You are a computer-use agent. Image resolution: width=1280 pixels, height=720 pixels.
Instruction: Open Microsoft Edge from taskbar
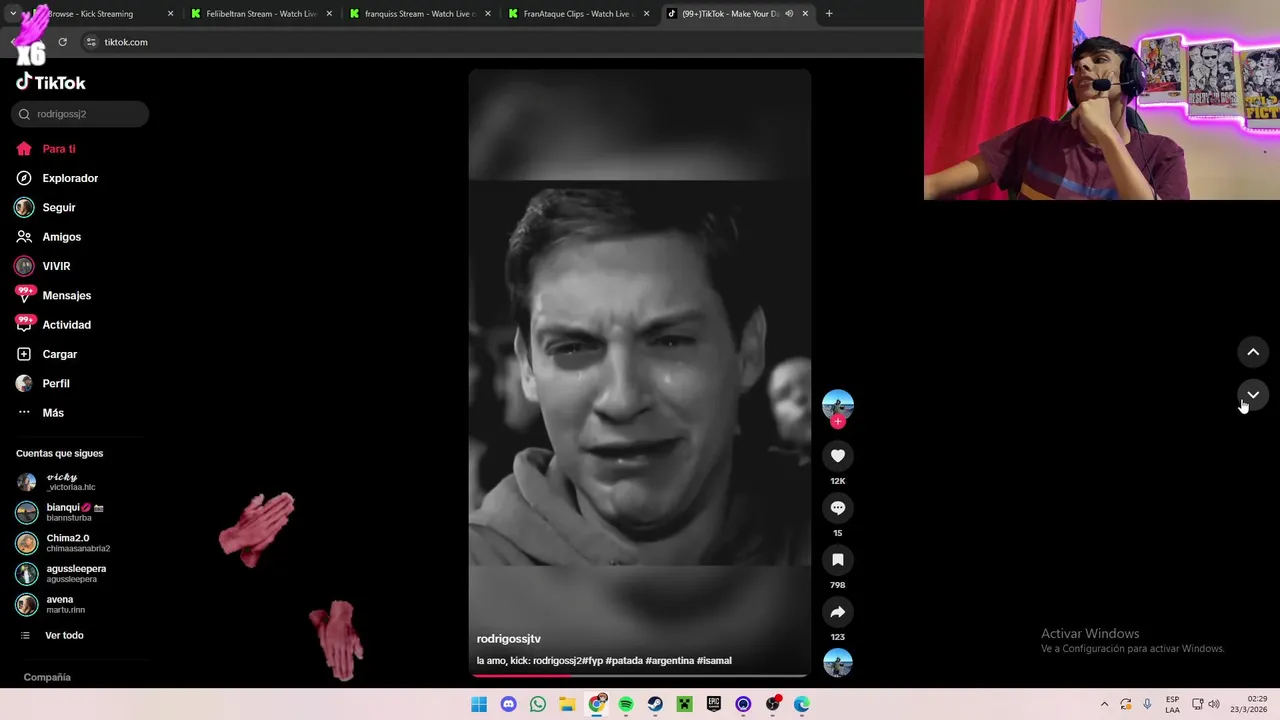click(x=802, y=704)
